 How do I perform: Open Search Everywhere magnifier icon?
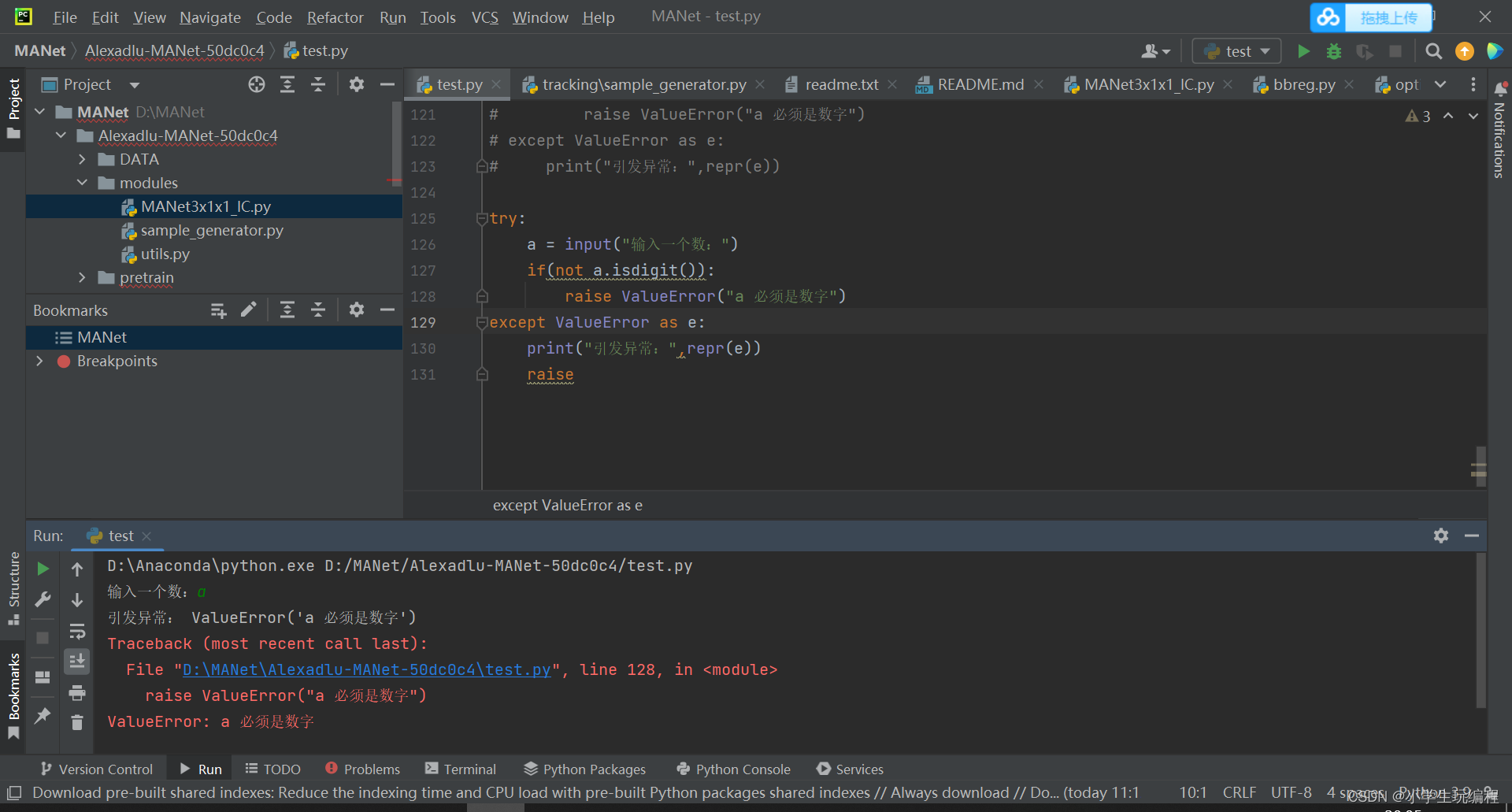point(1434,51)
